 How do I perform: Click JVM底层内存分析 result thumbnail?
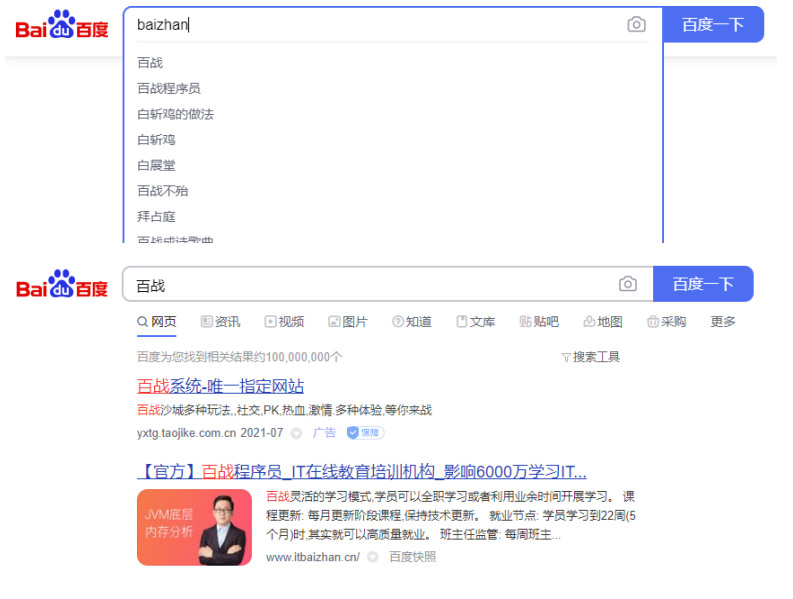pos(194,527)
